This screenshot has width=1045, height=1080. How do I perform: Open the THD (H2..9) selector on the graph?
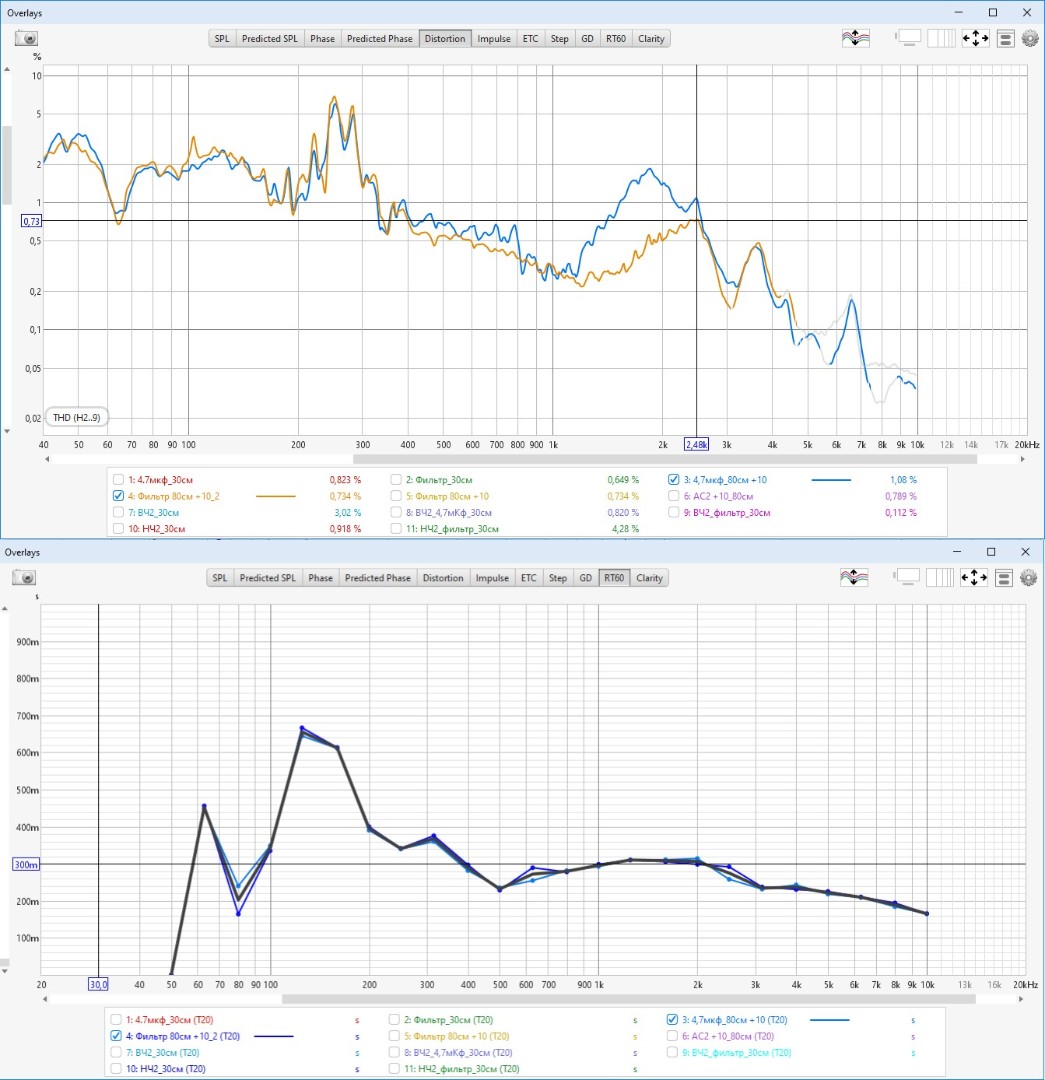[x=75, y=417]
